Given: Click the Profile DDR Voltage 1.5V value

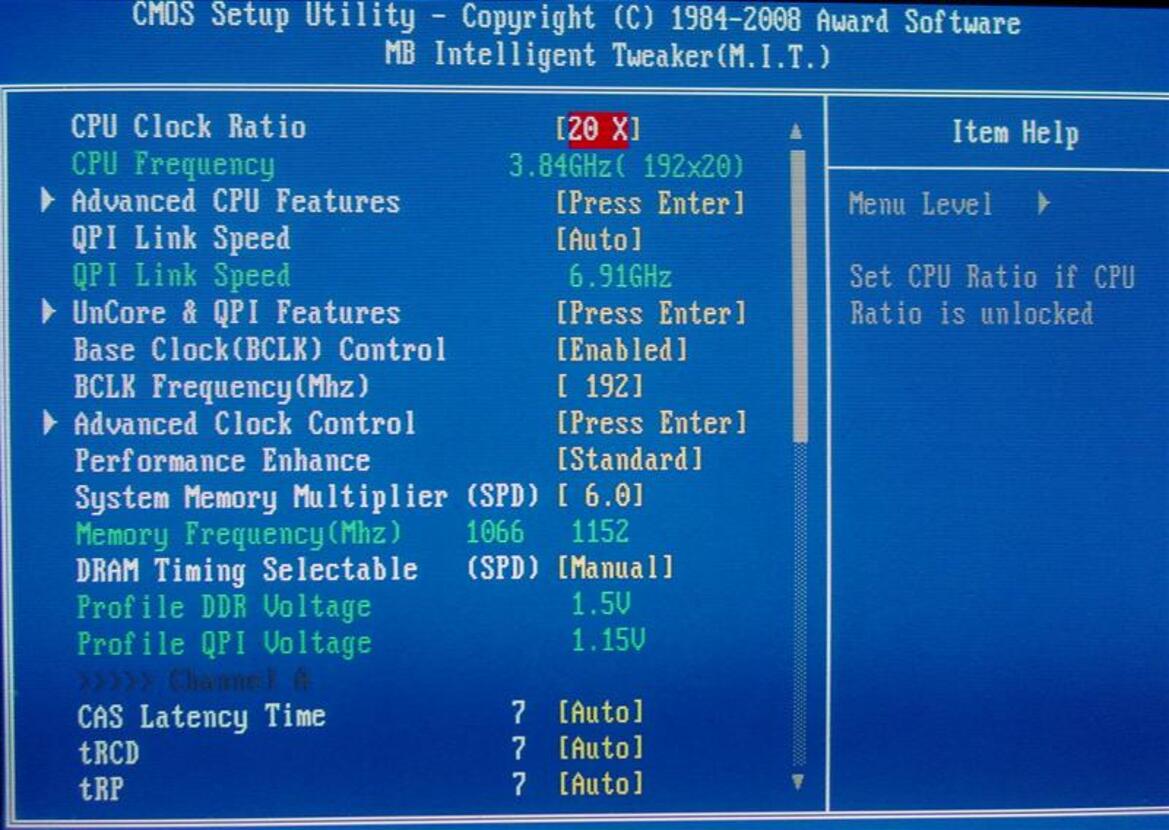Looking at the screenshot, I should (601, 603).
